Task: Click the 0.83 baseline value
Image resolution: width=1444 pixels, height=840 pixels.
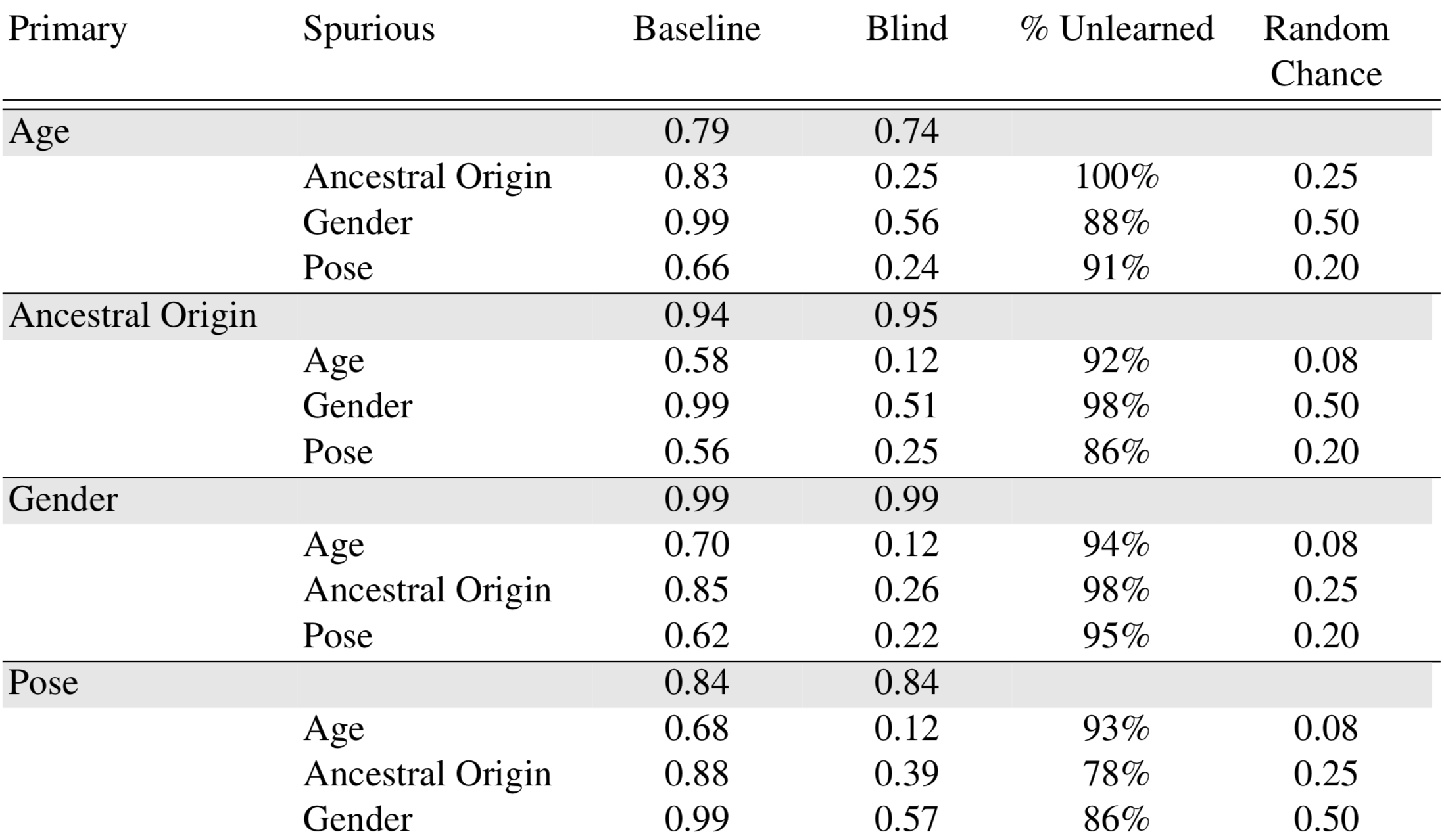Action: (x=696, y=177)
